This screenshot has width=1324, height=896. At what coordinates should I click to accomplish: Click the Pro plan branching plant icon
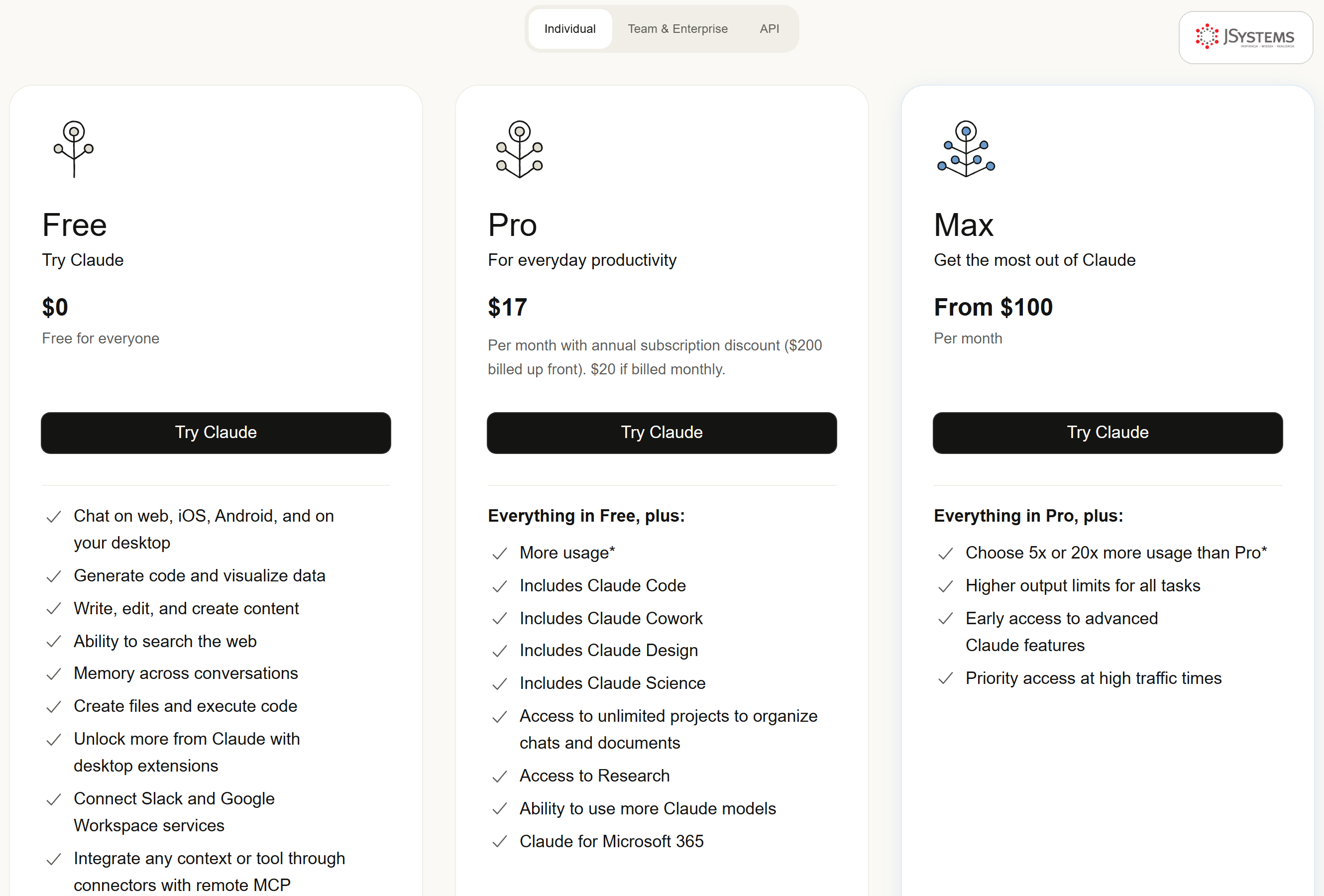[519, 149]
